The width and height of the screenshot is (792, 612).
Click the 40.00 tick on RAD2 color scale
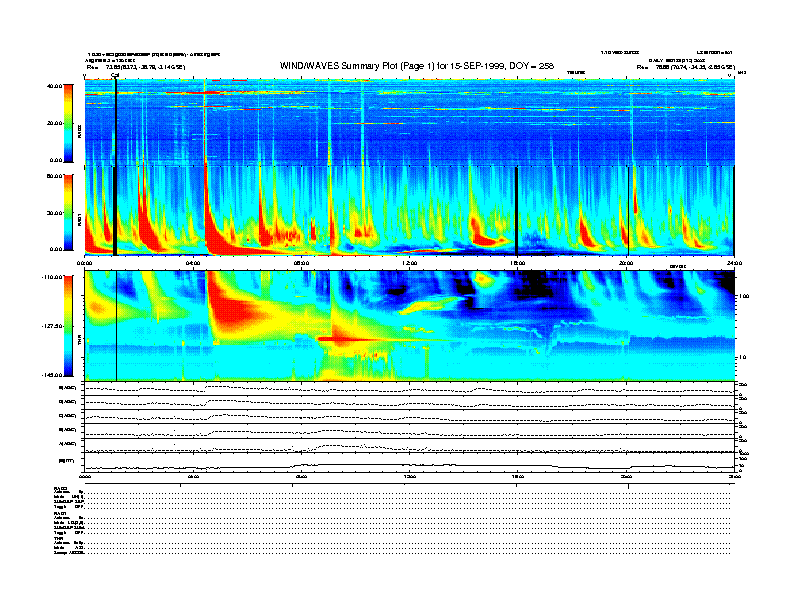click(x=54, y=86)
